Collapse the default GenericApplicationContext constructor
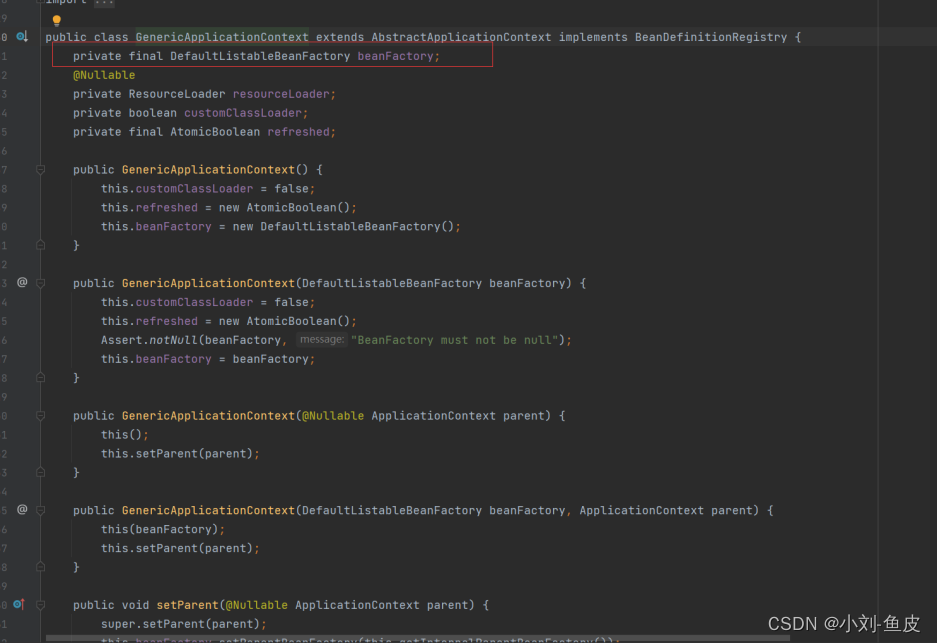The image size is (937, 643). [x=40, y=169]
